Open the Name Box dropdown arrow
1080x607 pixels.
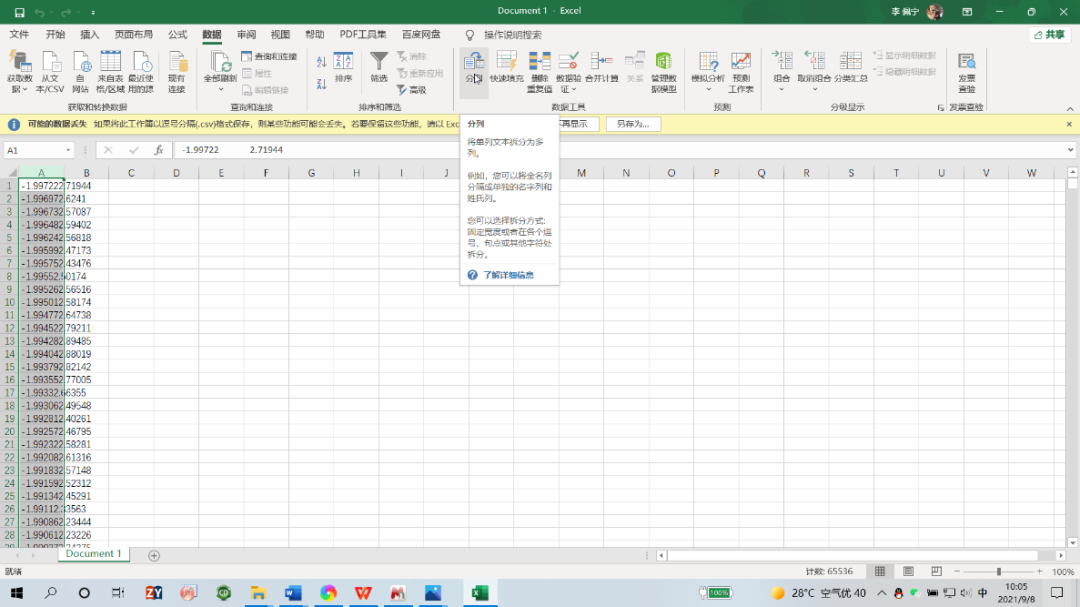coord(68,150)
